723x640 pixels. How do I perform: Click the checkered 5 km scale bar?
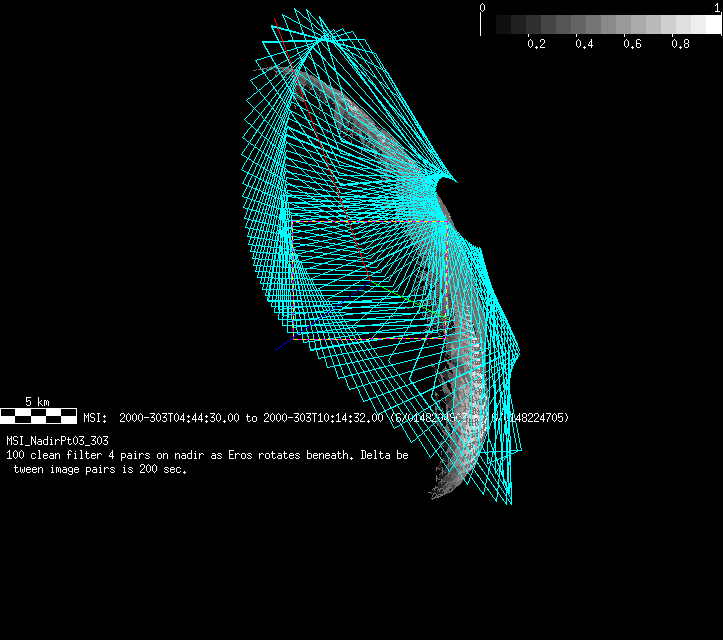(38, 416)
